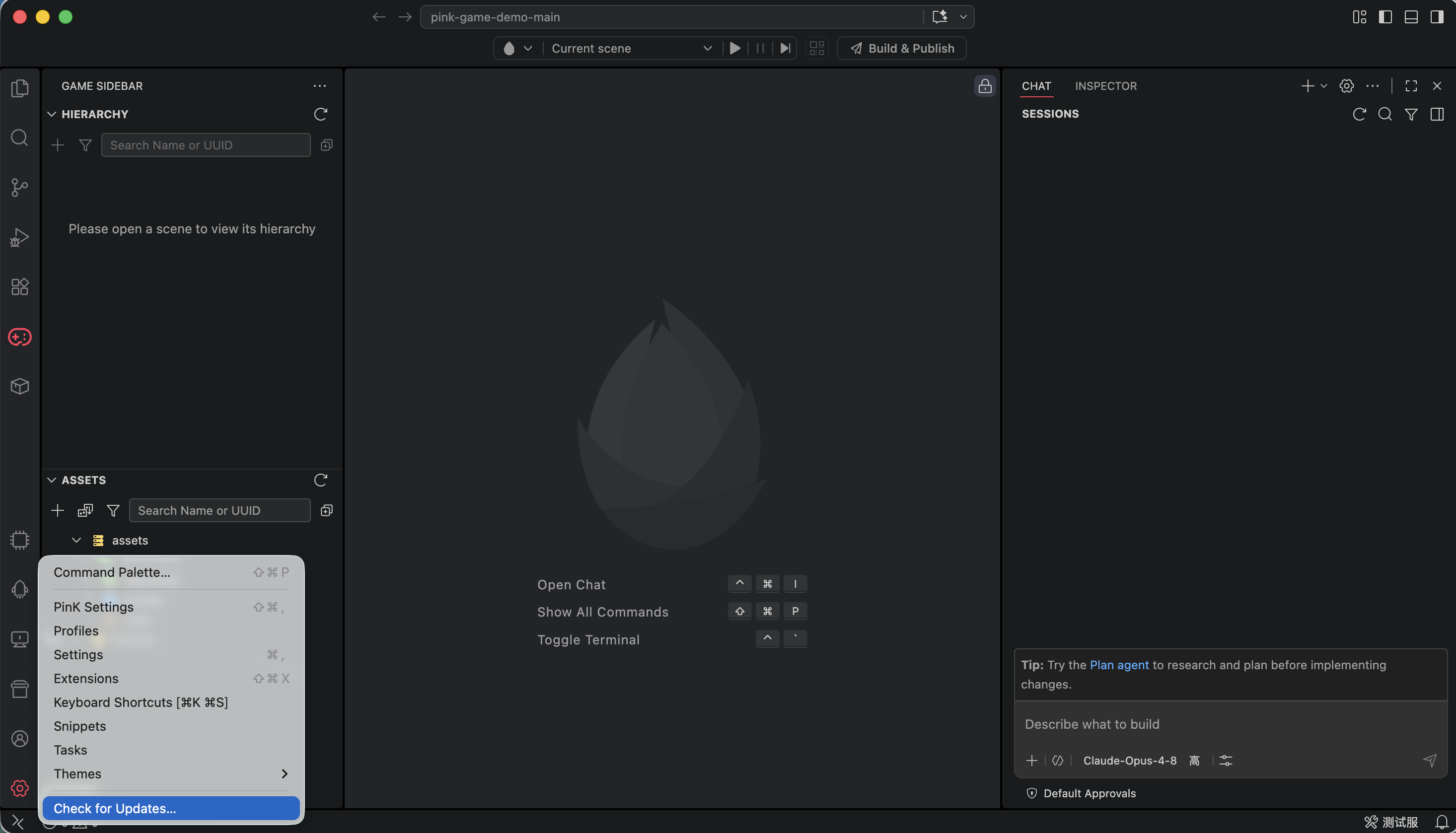Screen dimensions: 1456x833
Task: Search chat sessions
Action: [x=1385, y=114]
